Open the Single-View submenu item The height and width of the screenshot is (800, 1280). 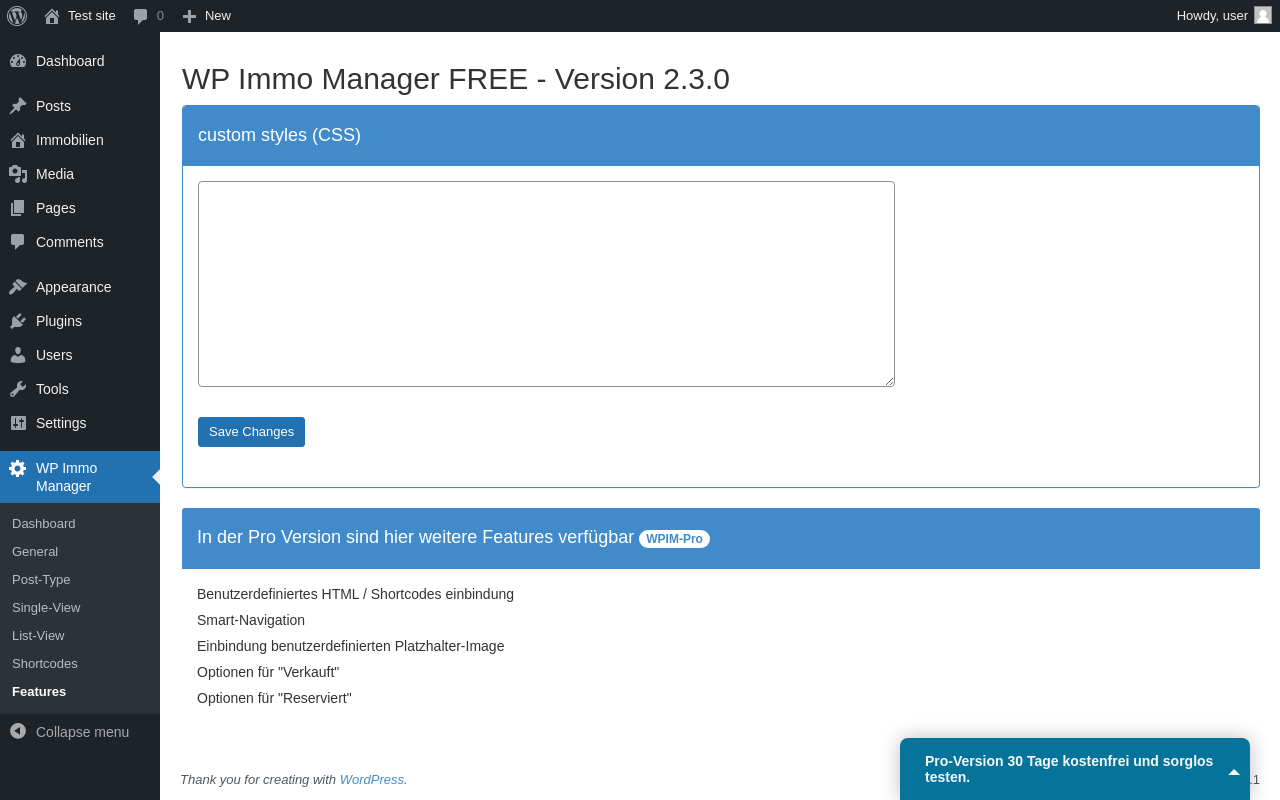point(46,607)
